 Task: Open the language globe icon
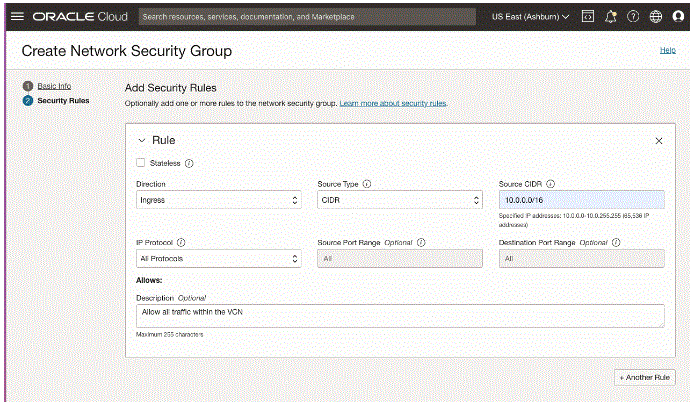pyautogui.click(x=655, y=17)
